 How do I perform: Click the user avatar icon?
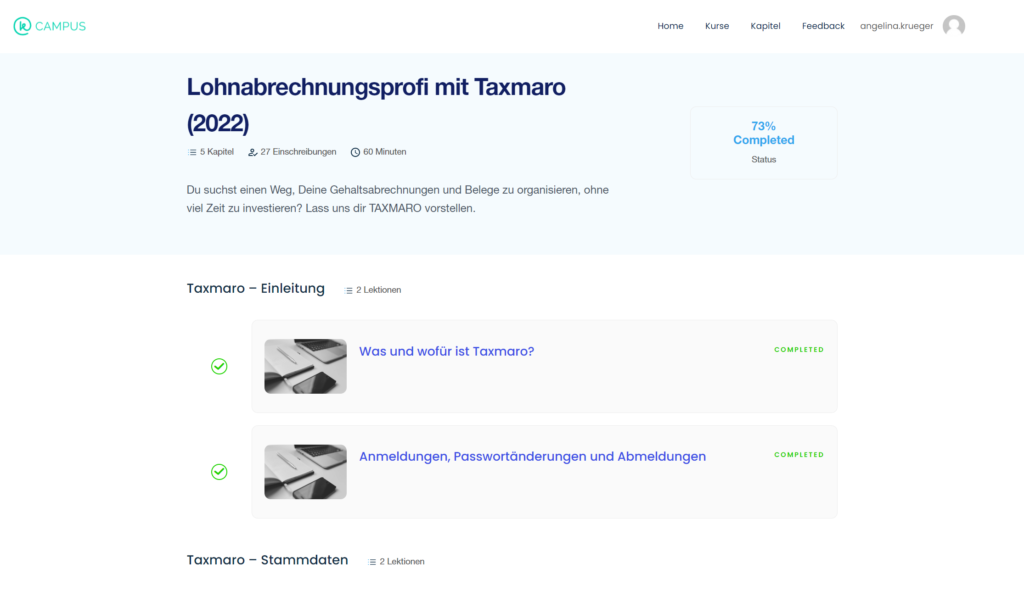coord(953,26)
